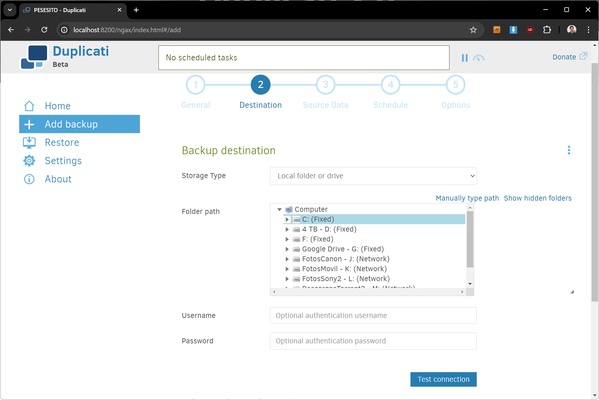Click the Restore download icon

tap(29, 143)
